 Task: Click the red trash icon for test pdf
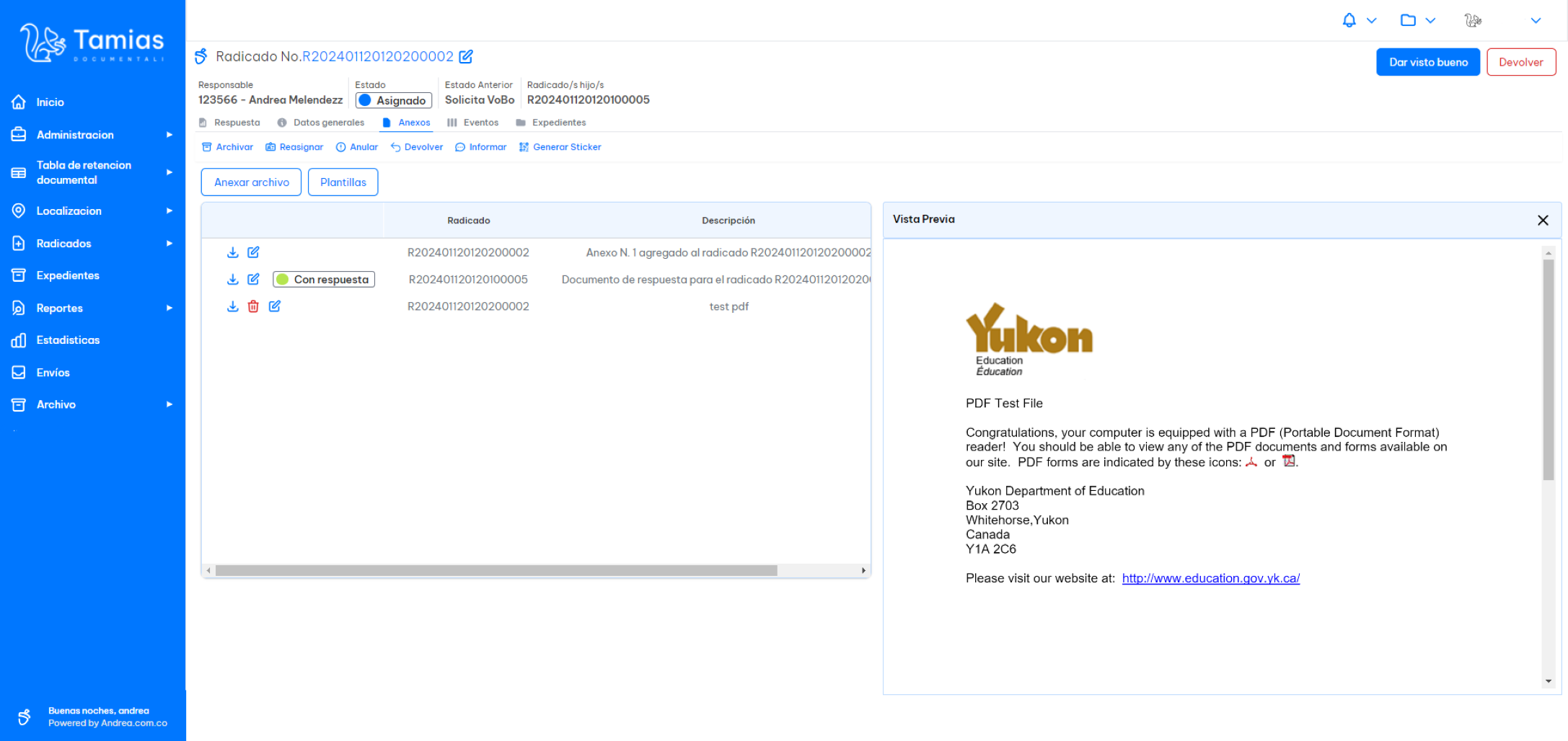253,306
